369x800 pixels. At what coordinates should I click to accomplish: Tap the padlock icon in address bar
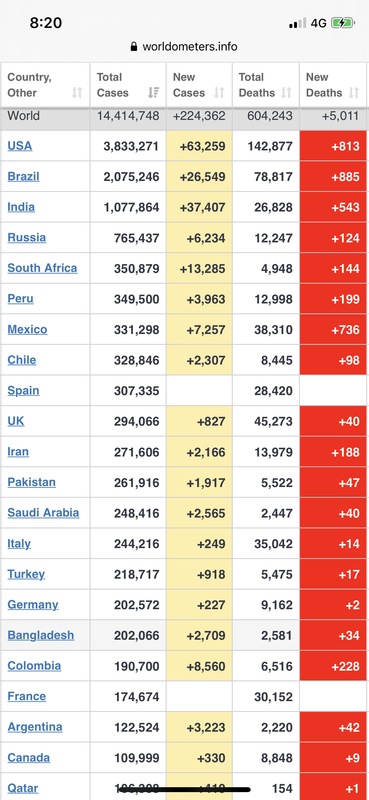pos(134,47)
